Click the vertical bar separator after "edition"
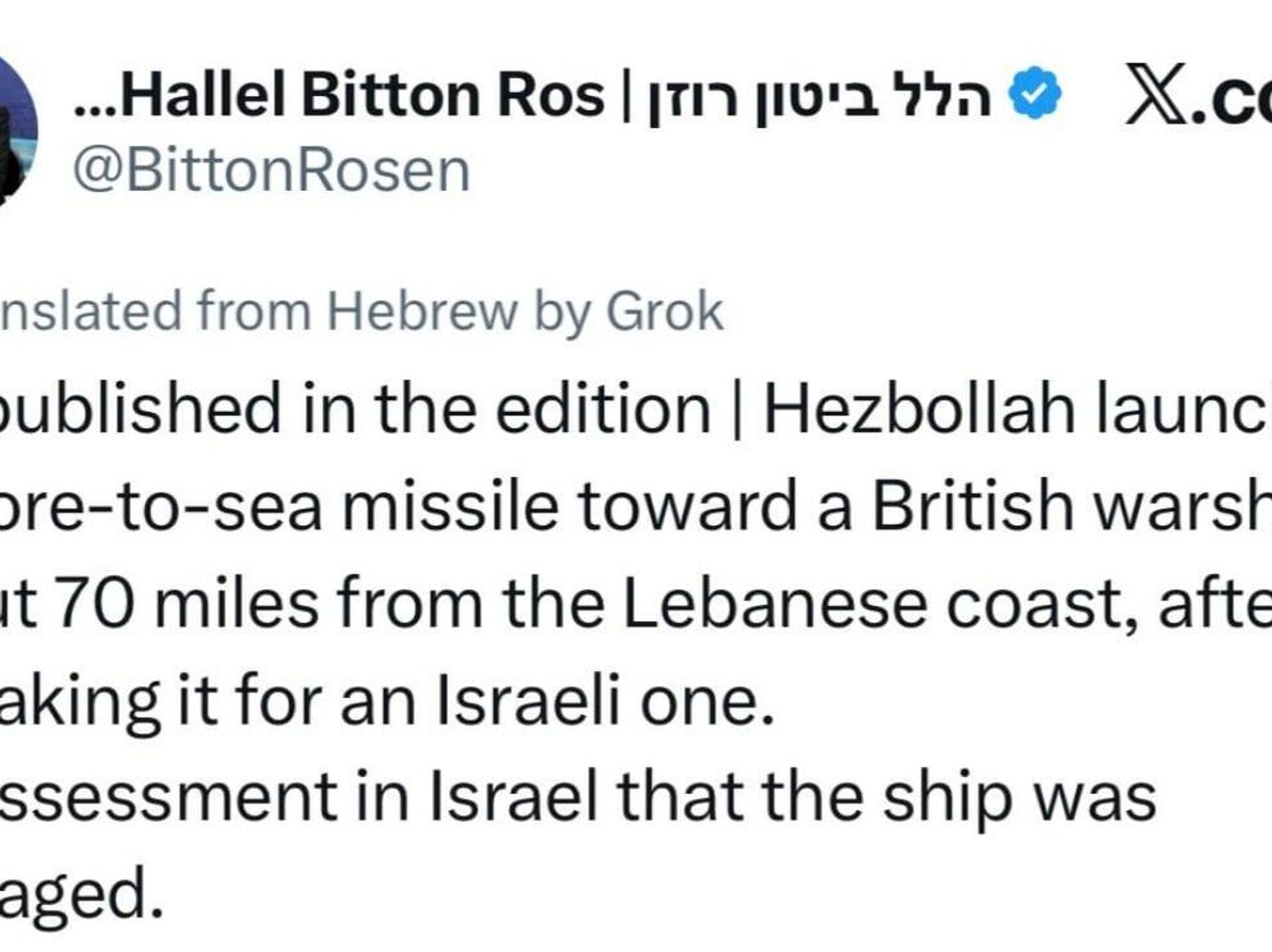Screen dimensions: 1272x952 [737, 409]
